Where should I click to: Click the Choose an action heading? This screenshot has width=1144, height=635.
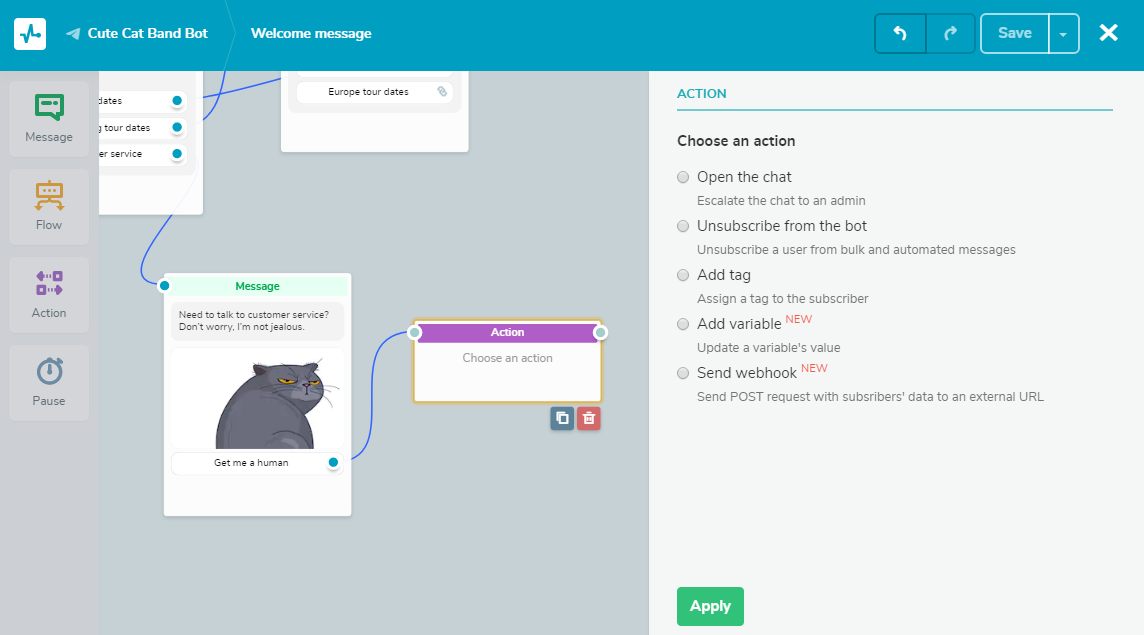pyautogui.click(x=736, y=141)
